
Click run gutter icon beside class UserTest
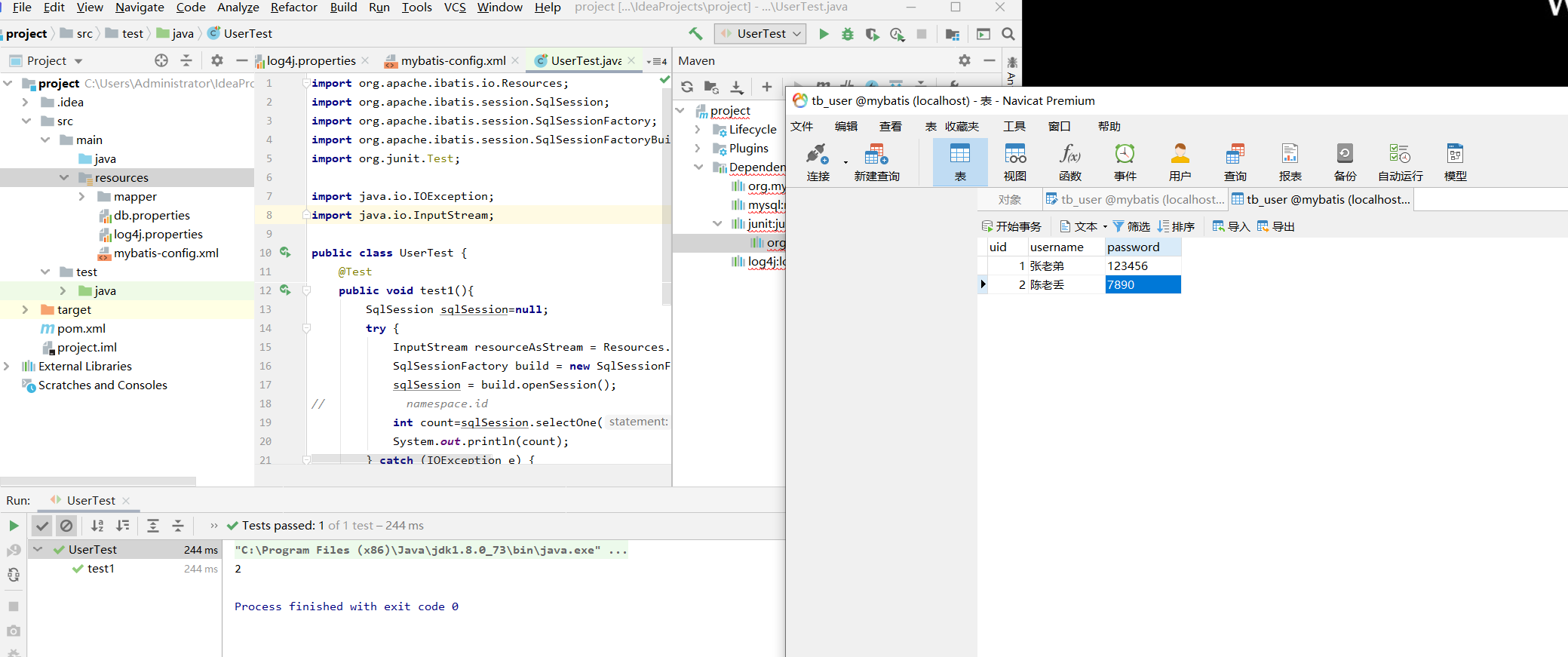(x=285, y=252)
